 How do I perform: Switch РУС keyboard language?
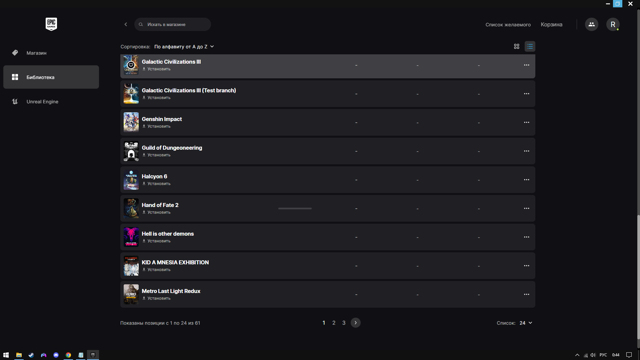(x=603, y=355)
